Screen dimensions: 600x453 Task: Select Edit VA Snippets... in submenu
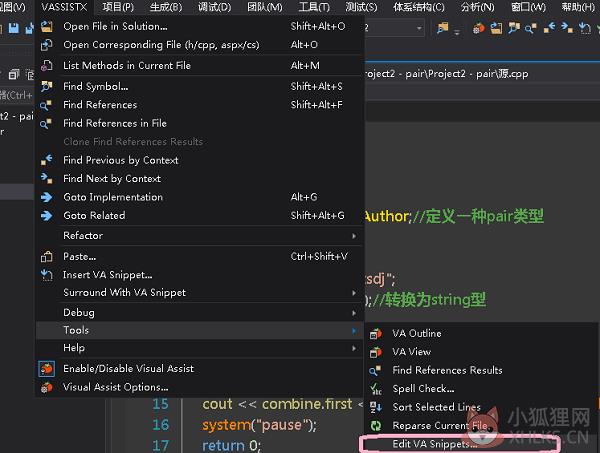coord(461,444)
